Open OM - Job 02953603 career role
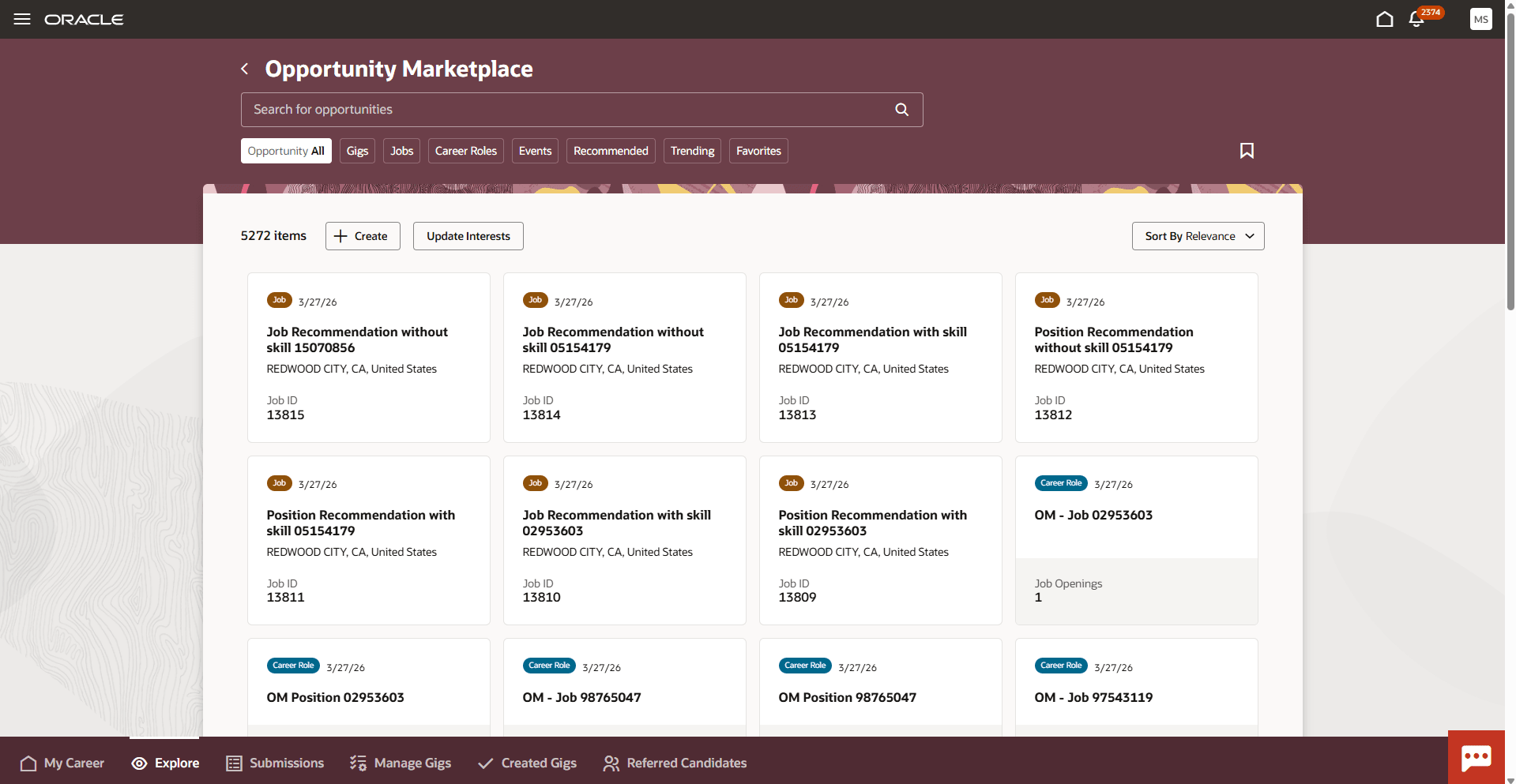This screenshot has height=784, width=1516. coord(1093,515)
